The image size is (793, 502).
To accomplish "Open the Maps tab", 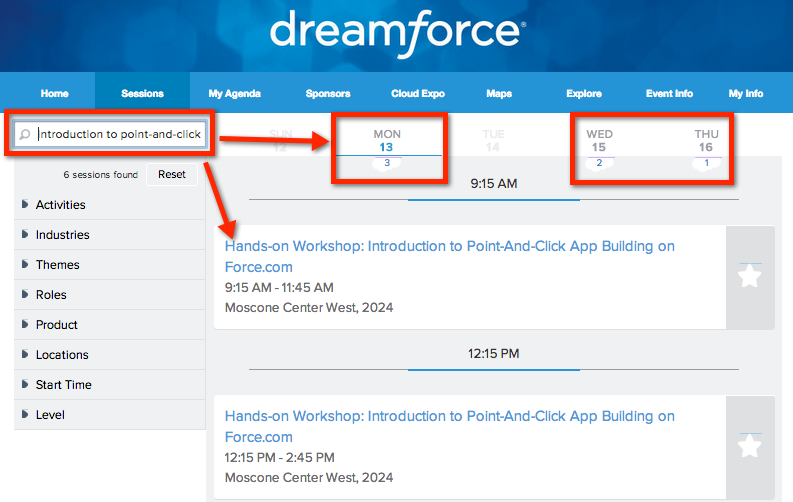I will [499, 94].
